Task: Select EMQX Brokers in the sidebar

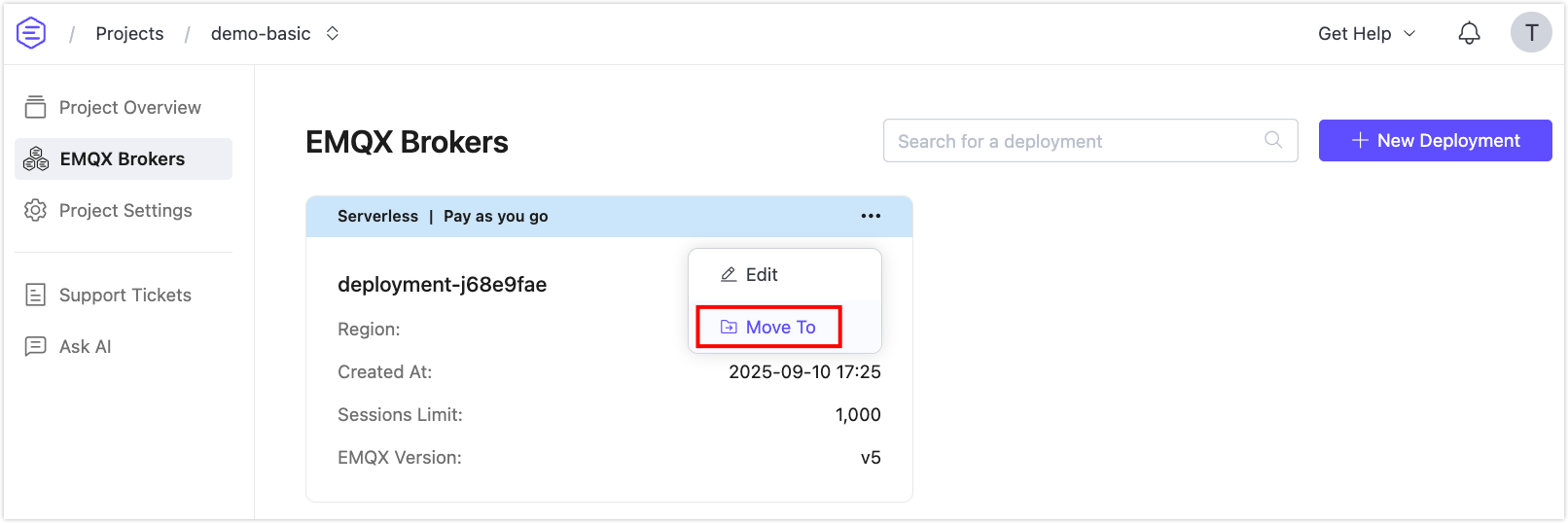Action: click(123, 158)
